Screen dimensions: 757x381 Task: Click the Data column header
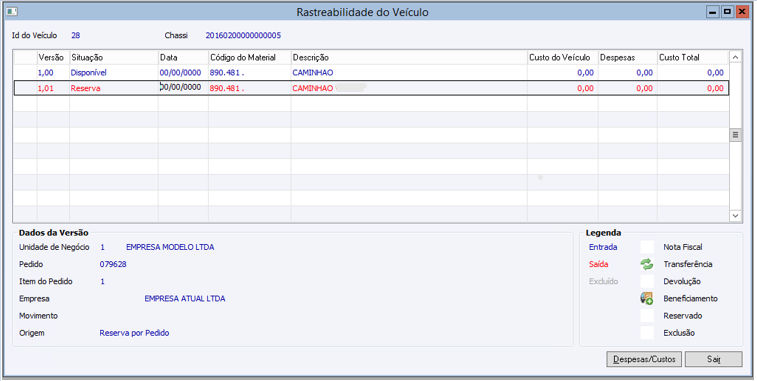(183, 57)
